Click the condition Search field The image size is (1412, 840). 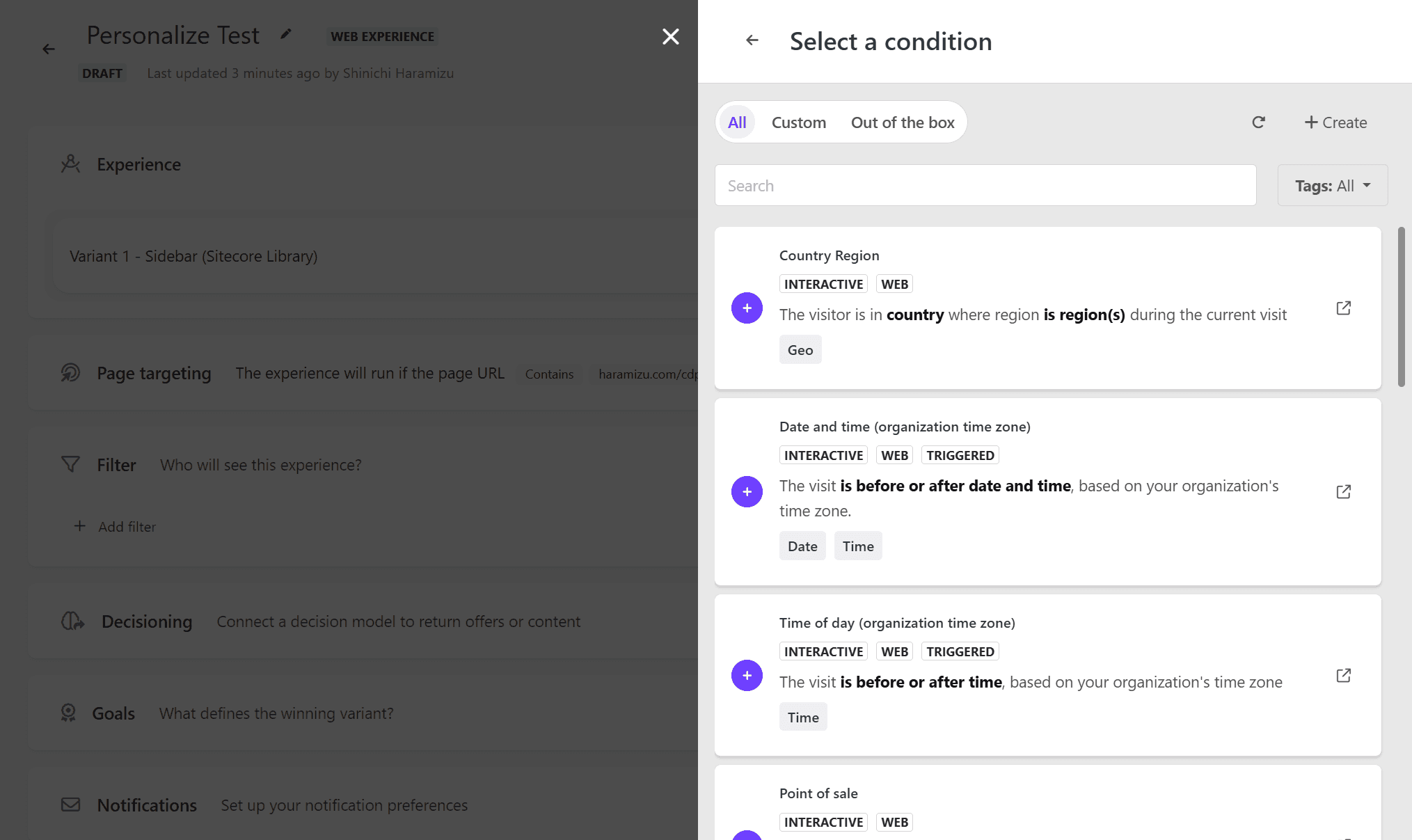coord(985,186)
